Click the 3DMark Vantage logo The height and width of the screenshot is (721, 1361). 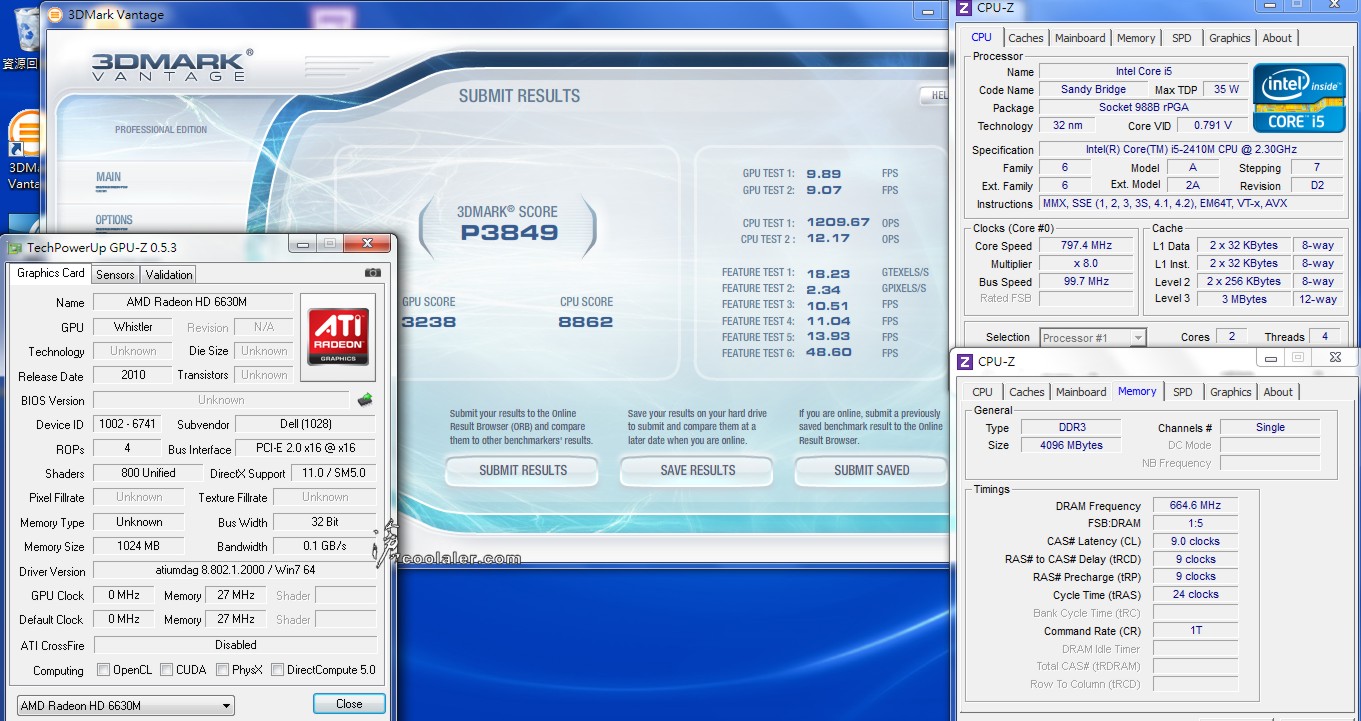172,65
